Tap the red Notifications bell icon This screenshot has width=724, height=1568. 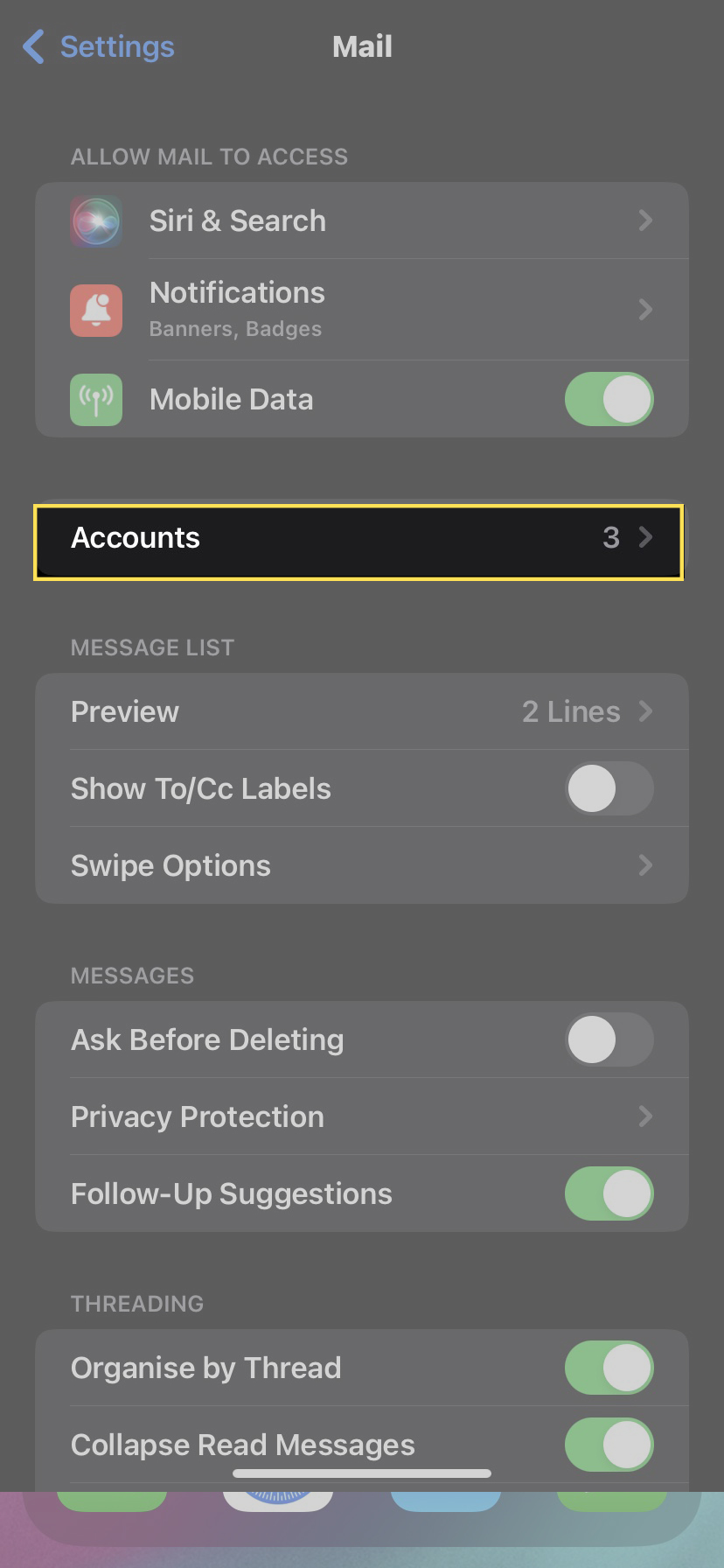(96, 310)
